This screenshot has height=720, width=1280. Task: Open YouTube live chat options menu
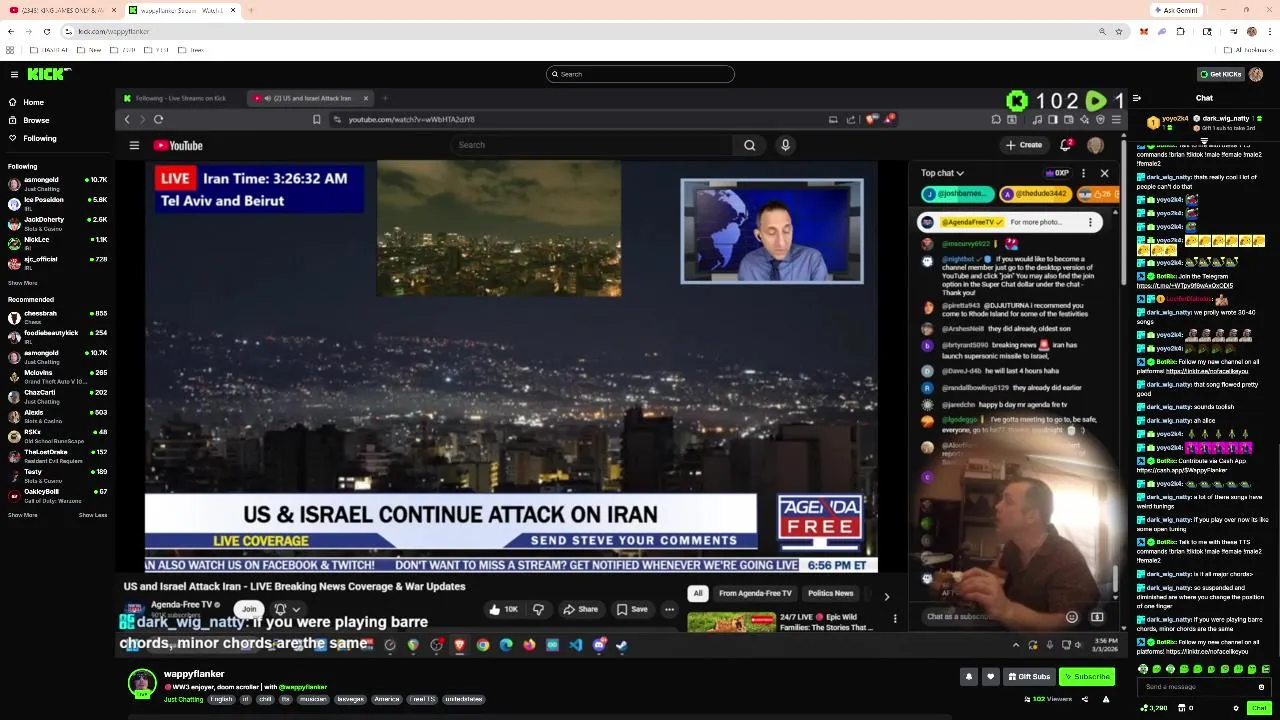coord(1083,173)
